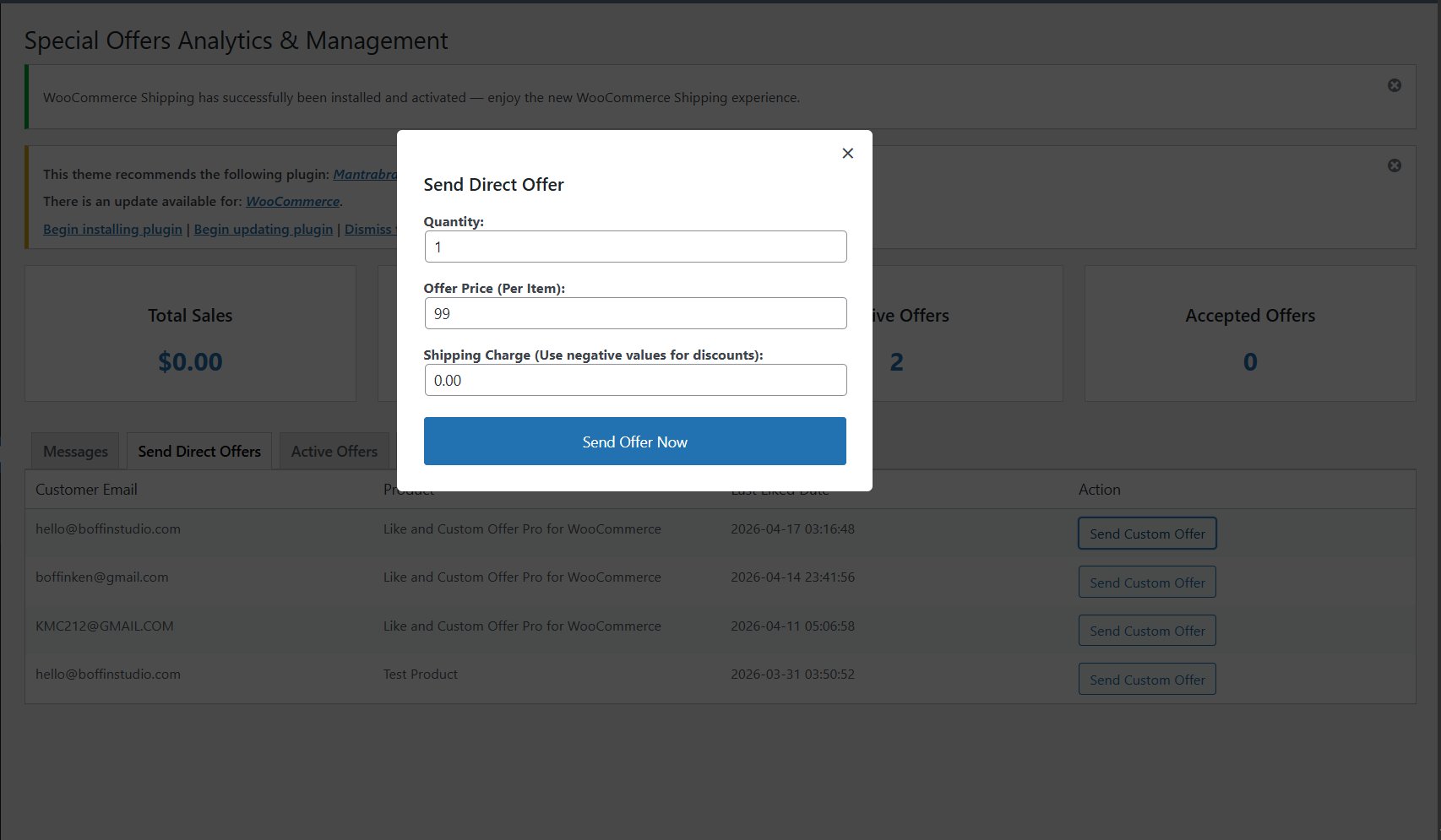The height and width of the screenshot is (840, 1441).
Task: Dismiss the WooCommerce Shipping activated notice
Action: [1394, 85]
